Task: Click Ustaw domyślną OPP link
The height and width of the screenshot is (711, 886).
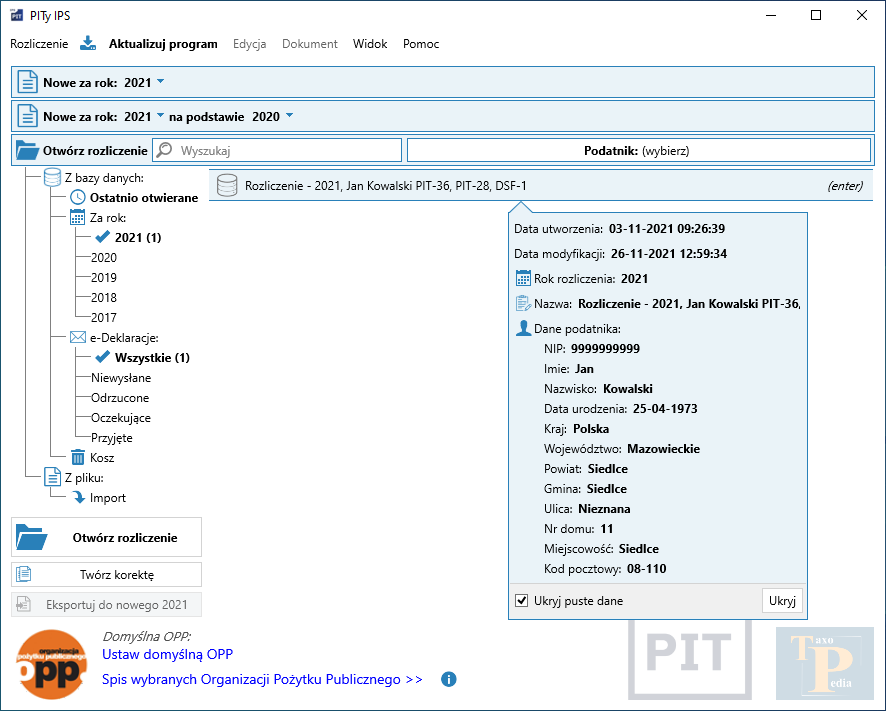Action: click(x=167, y=655)
